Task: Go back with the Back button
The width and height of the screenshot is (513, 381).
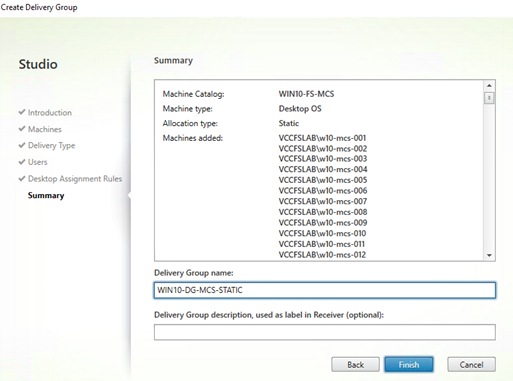Action: click(355, 364)
